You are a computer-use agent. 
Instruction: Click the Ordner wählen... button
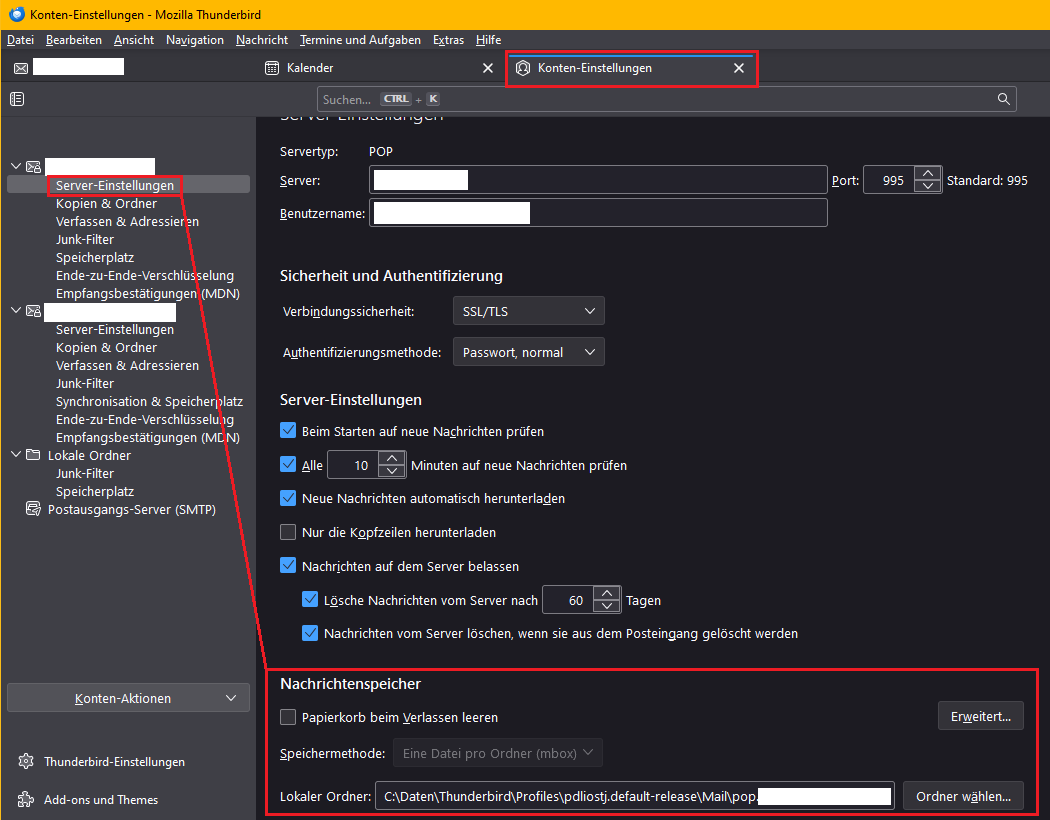coord(963,796)
